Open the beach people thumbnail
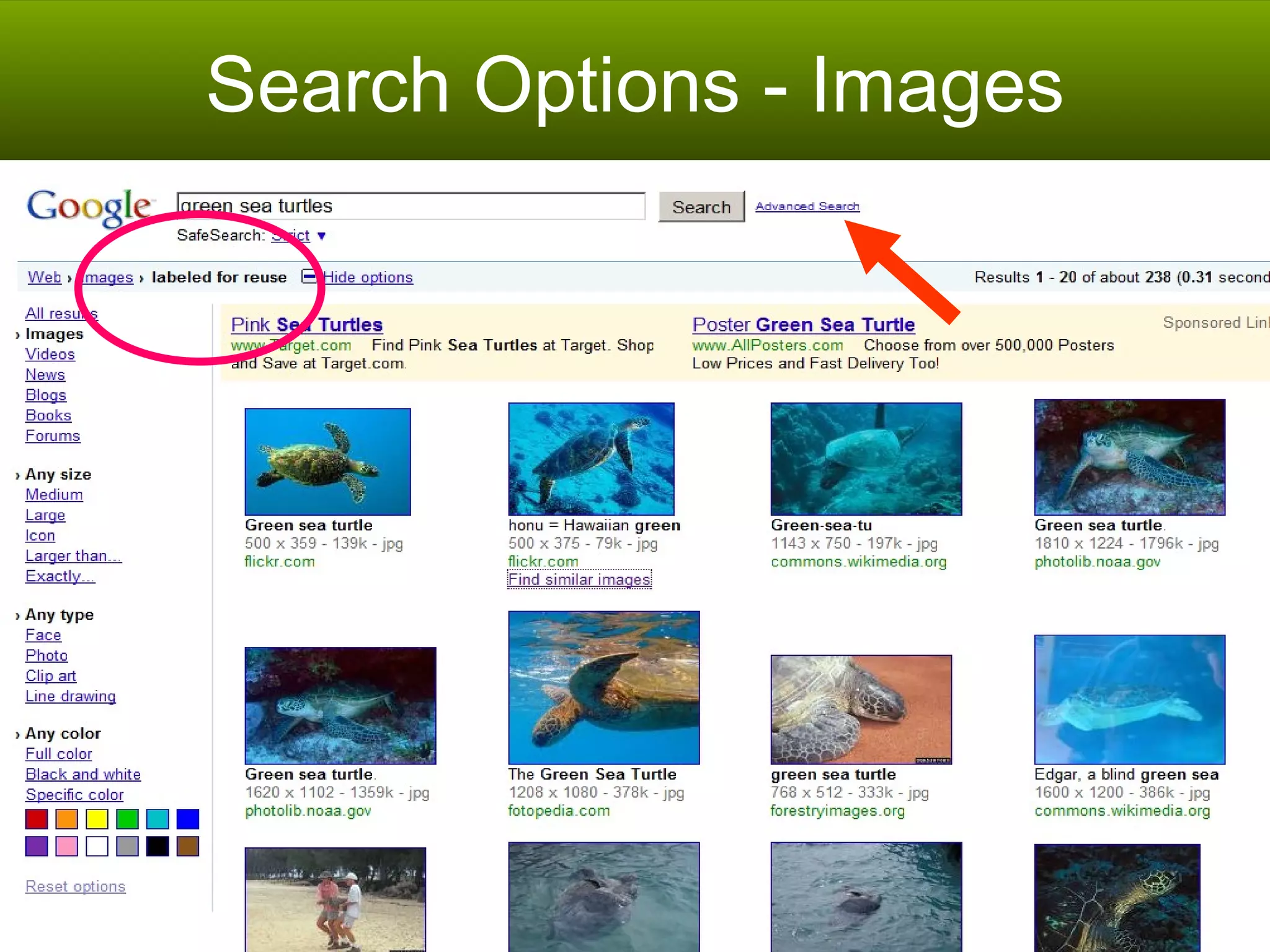Screen dimensions: 1270x952 coord(335,899)
